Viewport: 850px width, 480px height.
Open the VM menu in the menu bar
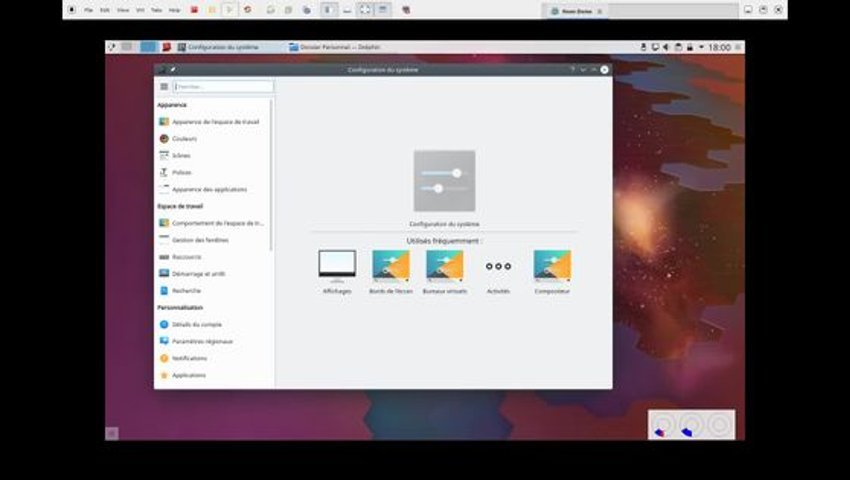pyautogui.click(x=140, y=10)
